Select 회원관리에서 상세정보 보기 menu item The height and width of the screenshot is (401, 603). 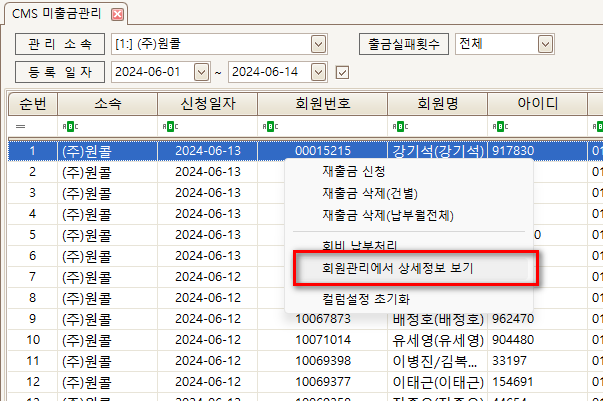pos(397,269)
